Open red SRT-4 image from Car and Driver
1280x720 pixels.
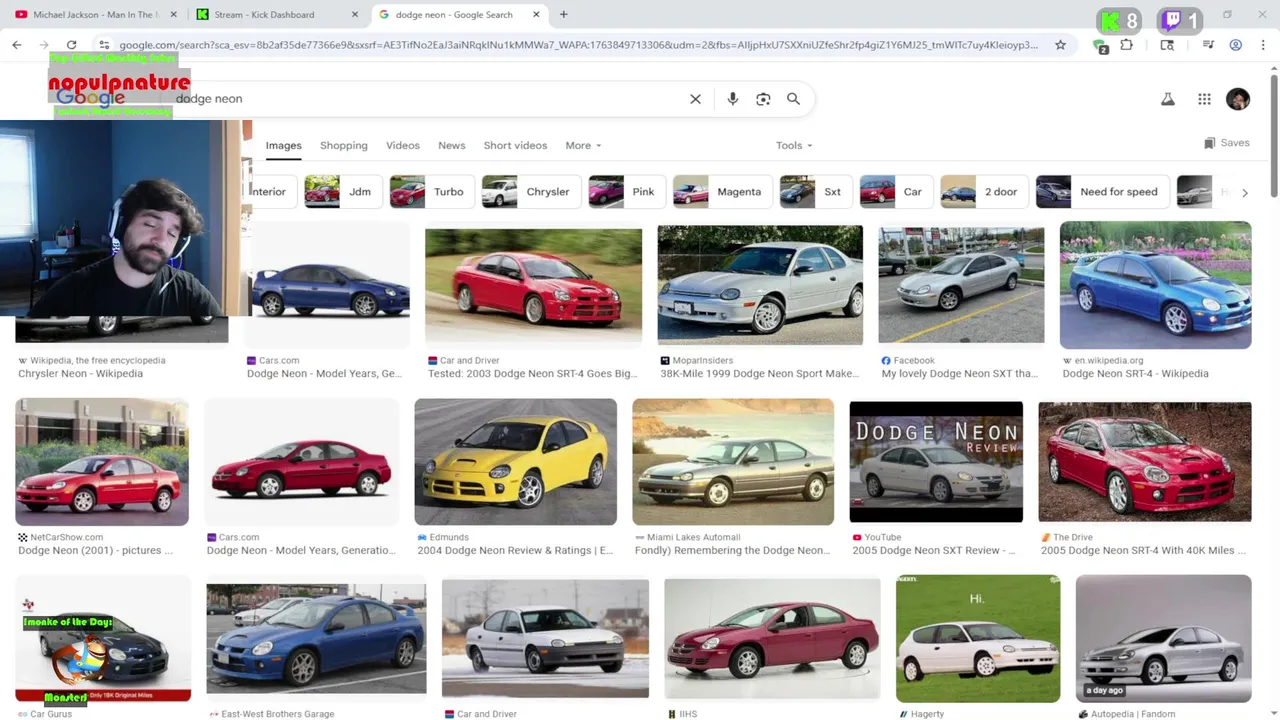[x=533, y=285]
